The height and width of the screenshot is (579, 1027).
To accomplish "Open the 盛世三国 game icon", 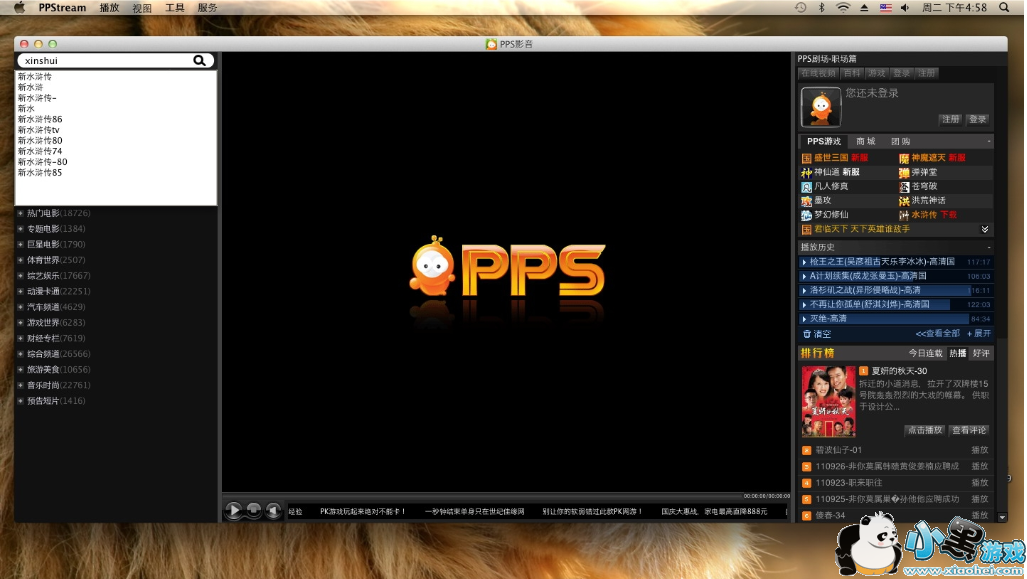I will coord(806,158).
